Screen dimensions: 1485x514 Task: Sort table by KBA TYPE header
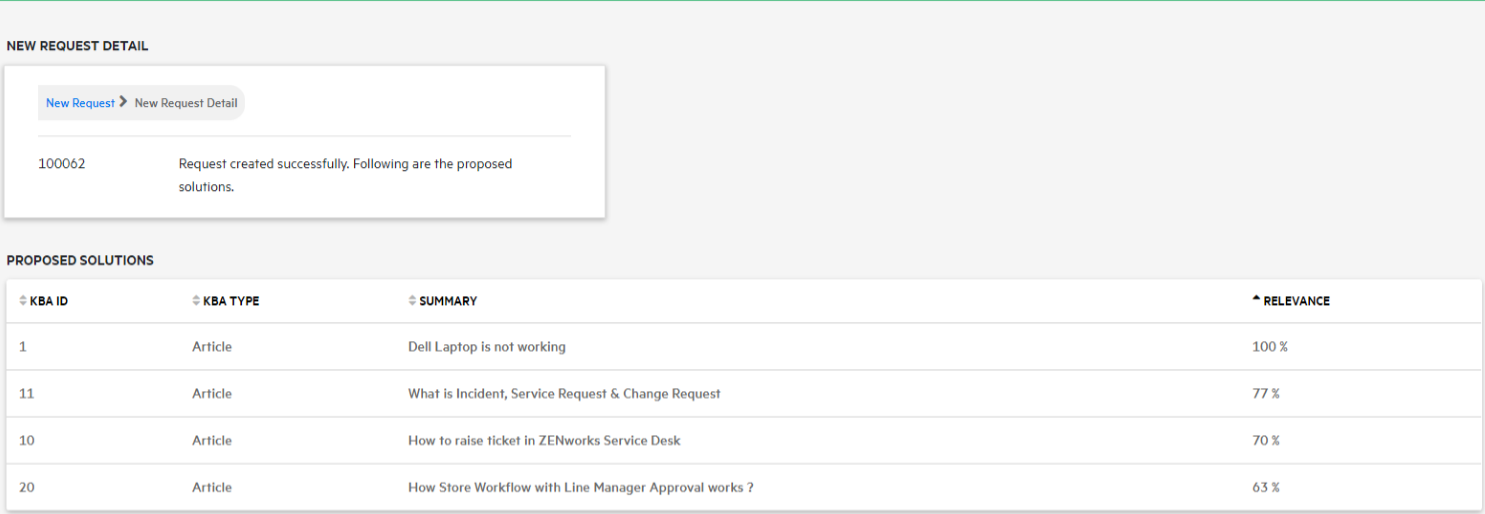tap(231, 301)
